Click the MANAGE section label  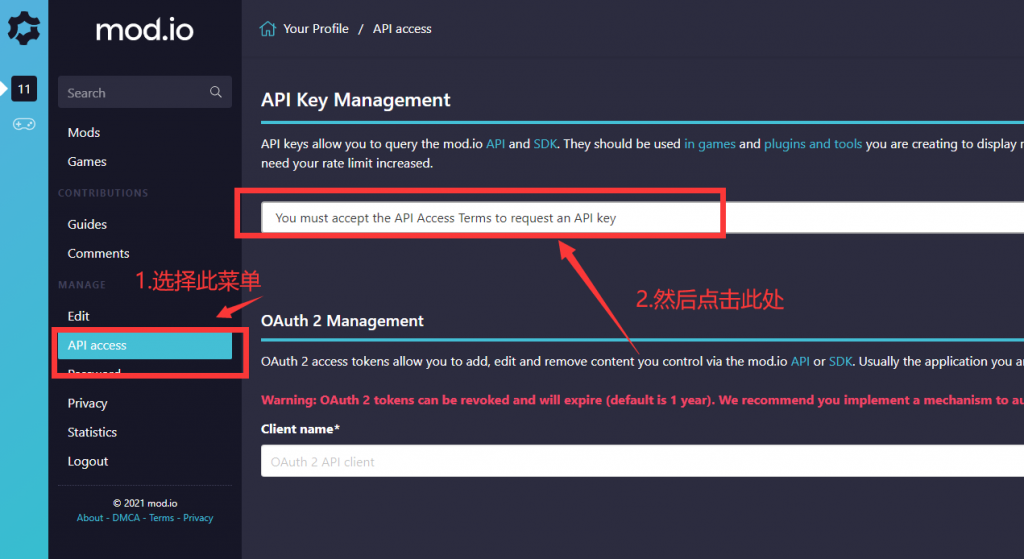pyautogui.click(x=82, y=285)
